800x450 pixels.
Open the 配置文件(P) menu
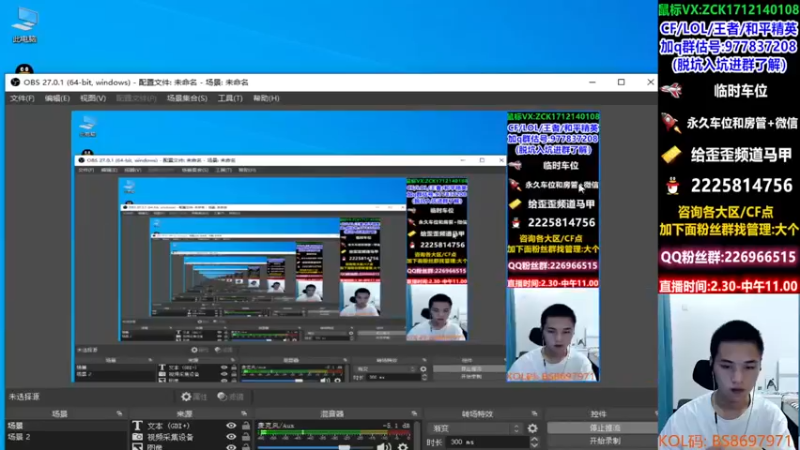click(x=136, y=98)
